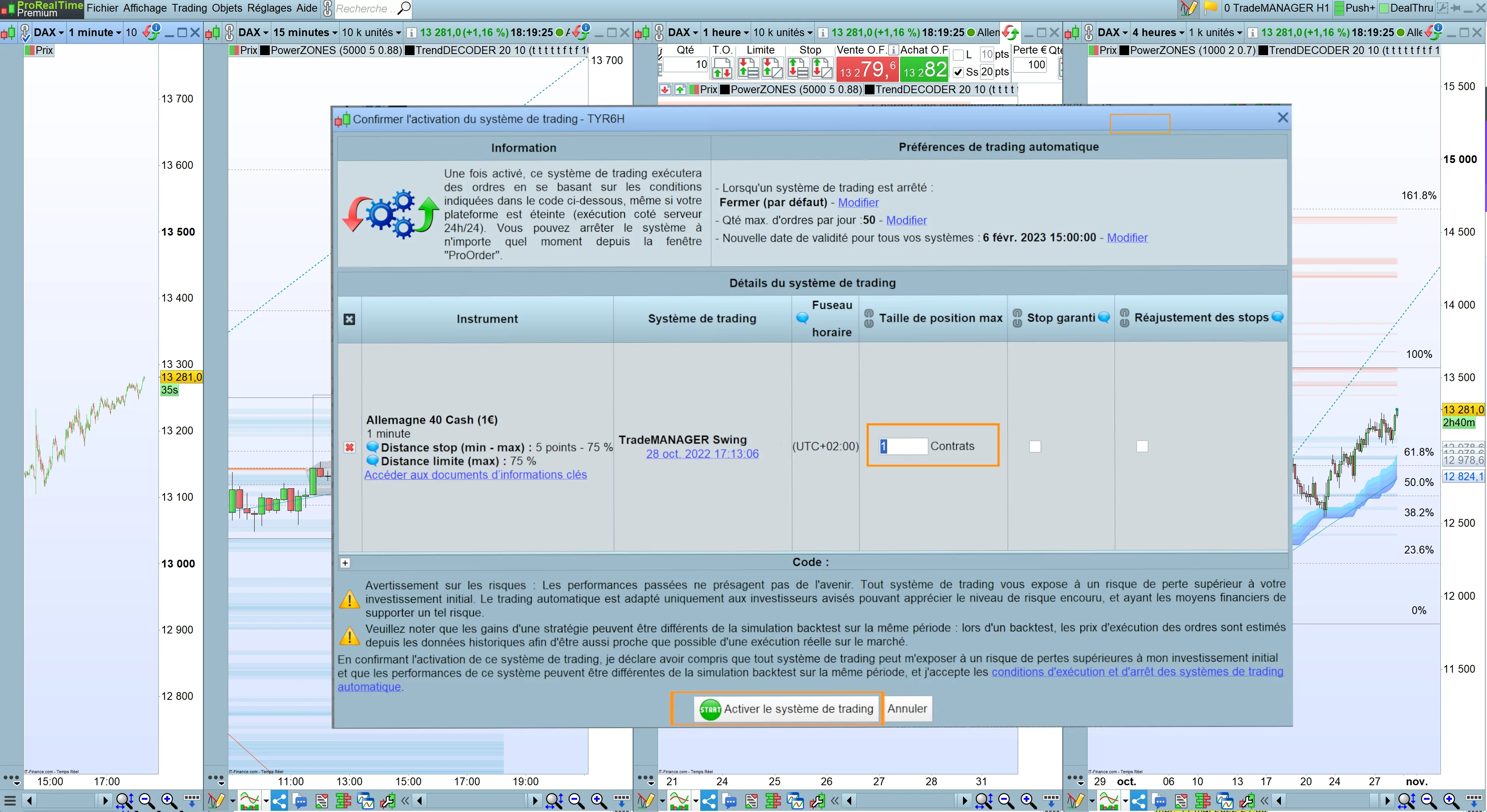Uncheck the Ss 20 pts checkbox
Image resolution: width=1487 pixels, height=812 pixels.
[958, 72]
